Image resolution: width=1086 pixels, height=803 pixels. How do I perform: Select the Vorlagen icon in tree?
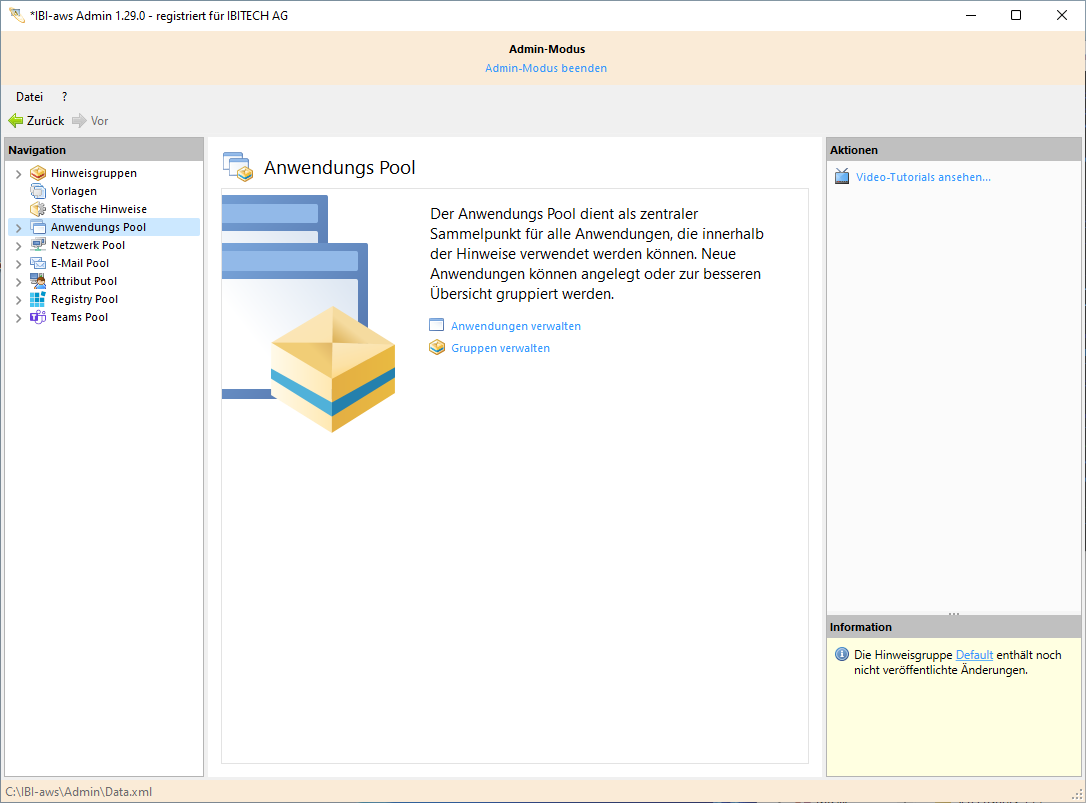38,191
